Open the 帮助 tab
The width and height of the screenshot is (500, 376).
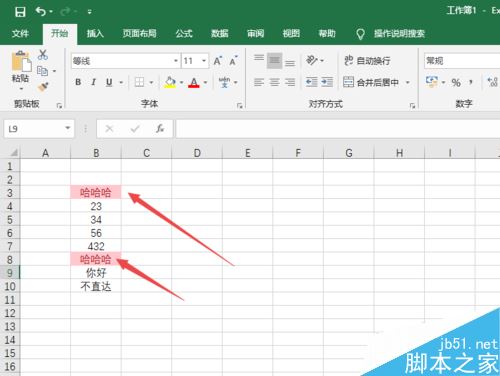[327, 33]
